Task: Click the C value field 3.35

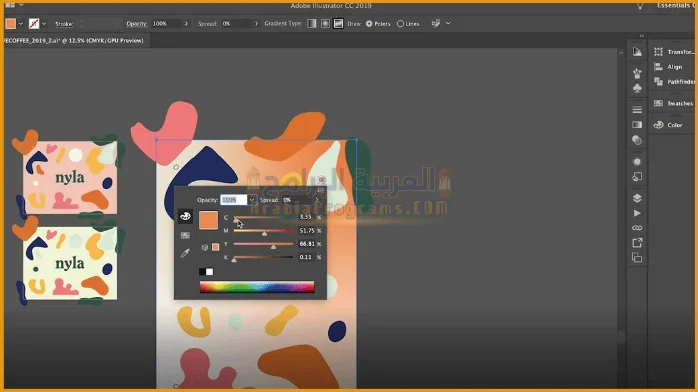Action: 306,217
